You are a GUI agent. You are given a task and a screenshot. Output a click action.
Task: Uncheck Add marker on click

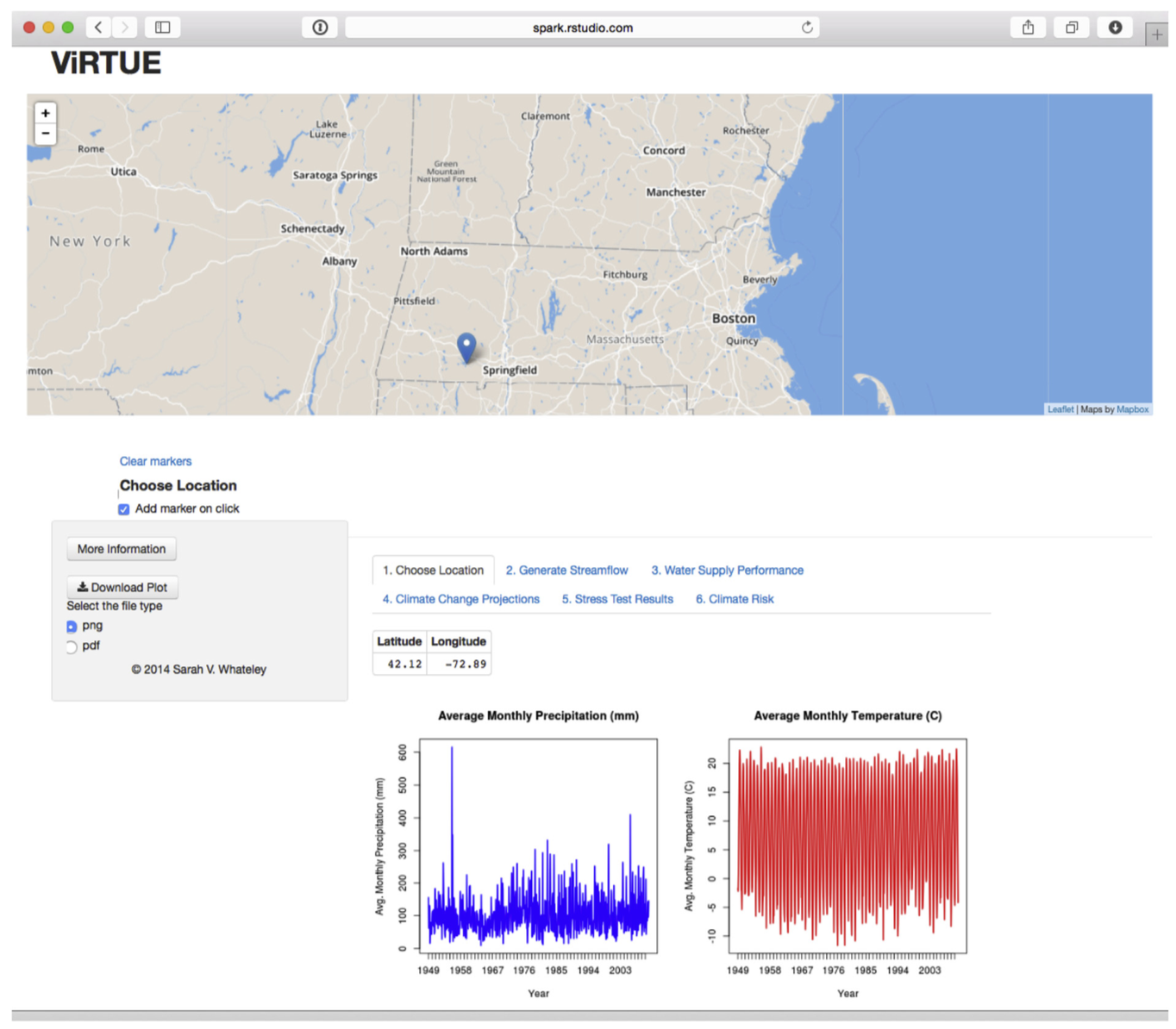pos(124,509)
